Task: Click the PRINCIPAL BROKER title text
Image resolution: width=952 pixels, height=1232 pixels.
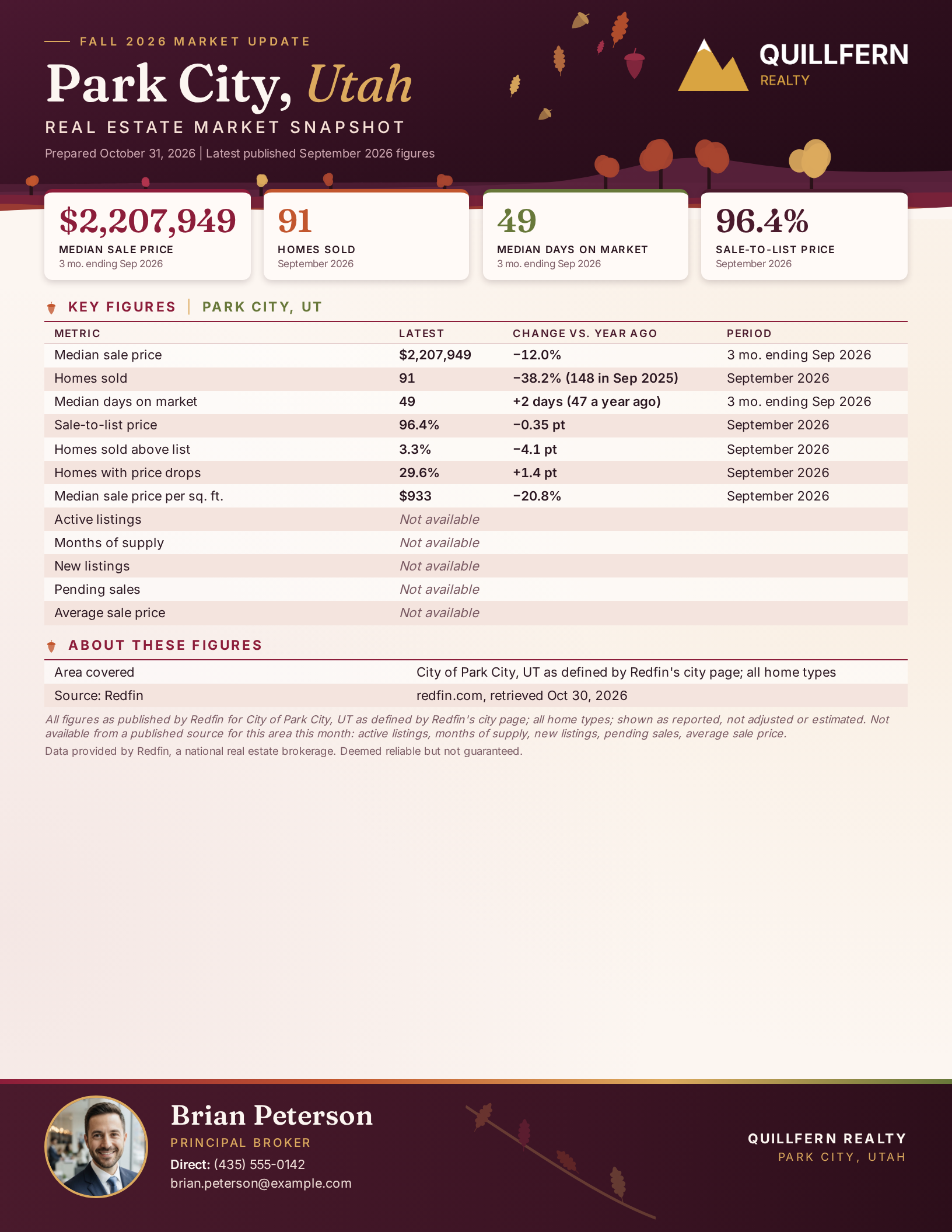Action: click(x=240, y=1143)
